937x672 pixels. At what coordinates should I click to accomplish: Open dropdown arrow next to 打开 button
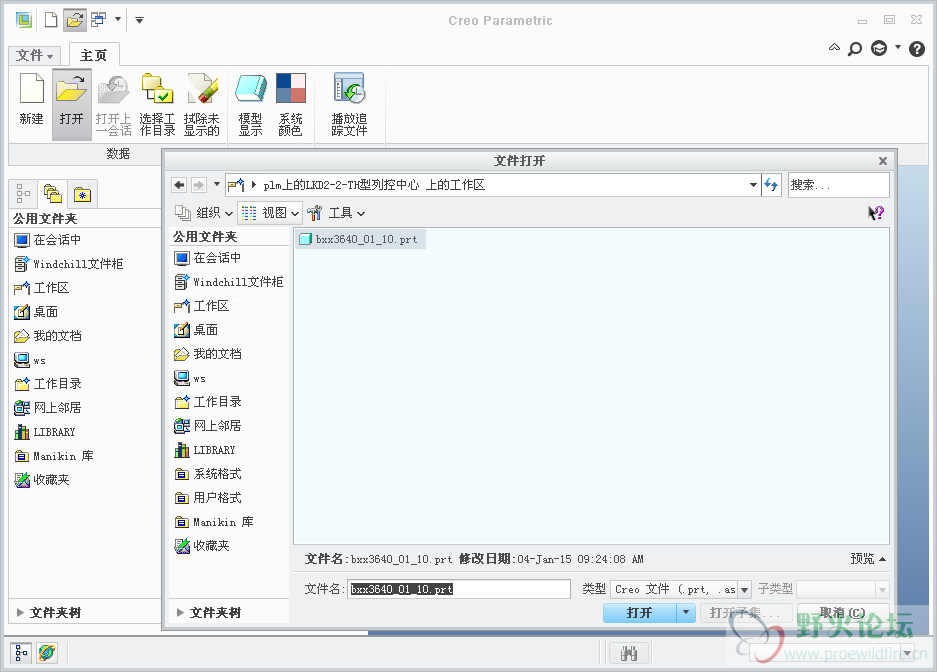coord(686,613)
